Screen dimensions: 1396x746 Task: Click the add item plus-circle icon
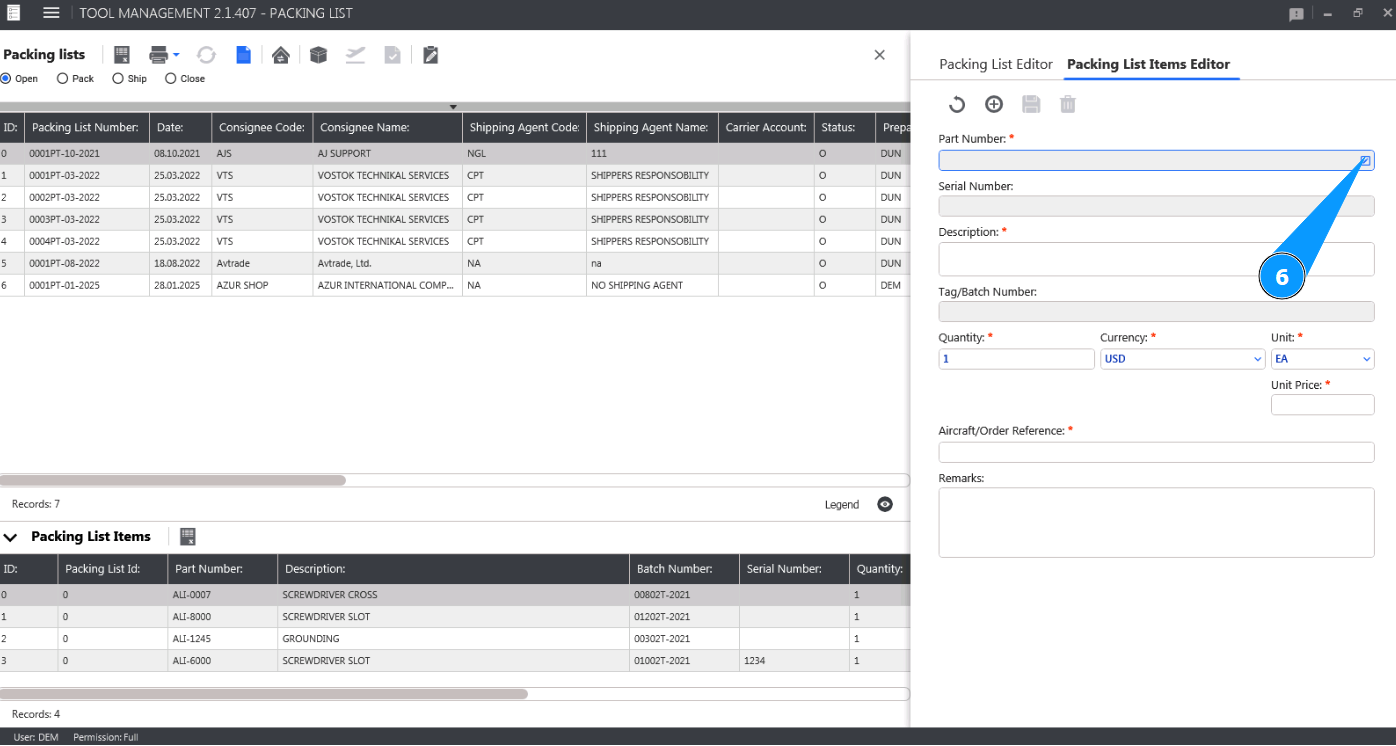tap(994, 104)
